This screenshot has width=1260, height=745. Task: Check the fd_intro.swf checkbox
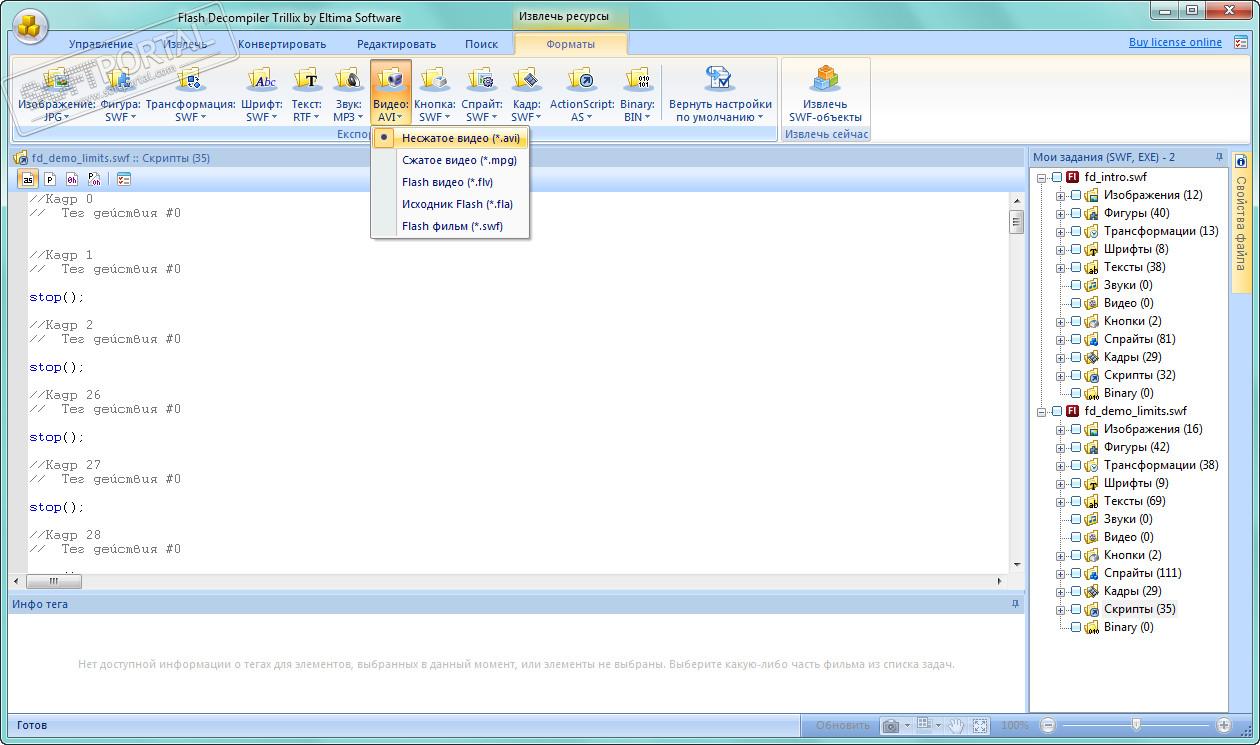click(x=1057, y=177)
